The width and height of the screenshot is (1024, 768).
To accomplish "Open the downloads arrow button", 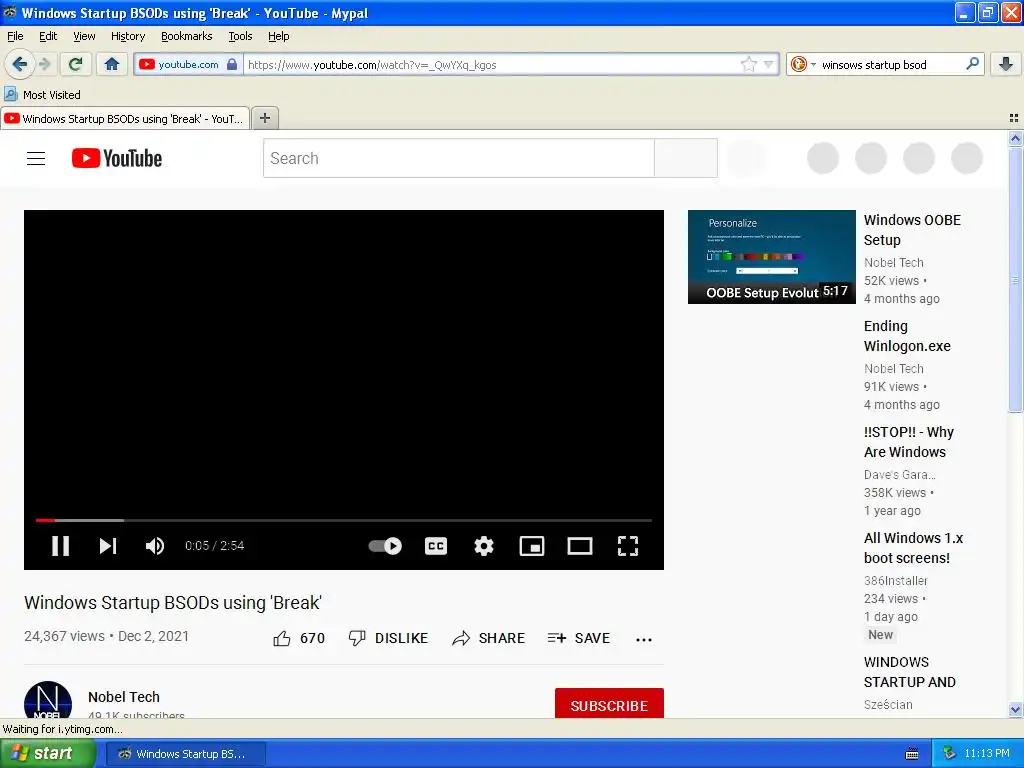I will (1006, 64).
